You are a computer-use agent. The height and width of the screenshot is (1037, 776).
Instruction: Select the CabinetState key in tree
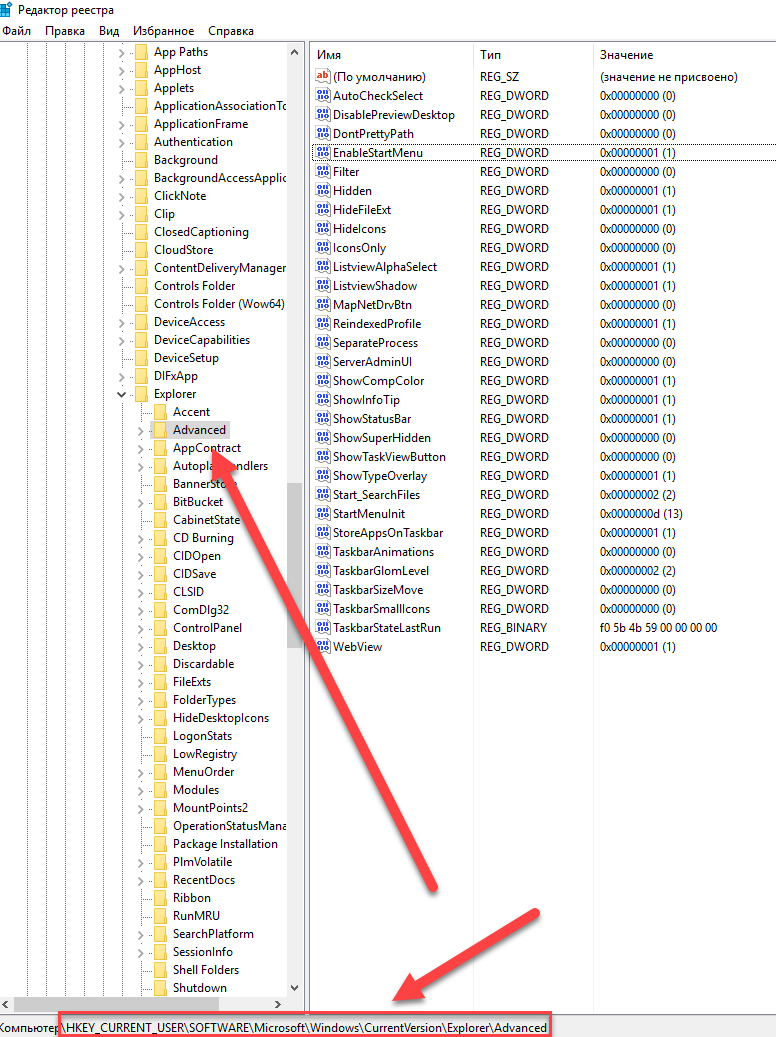pyautogui.click(x=206, y=520)
